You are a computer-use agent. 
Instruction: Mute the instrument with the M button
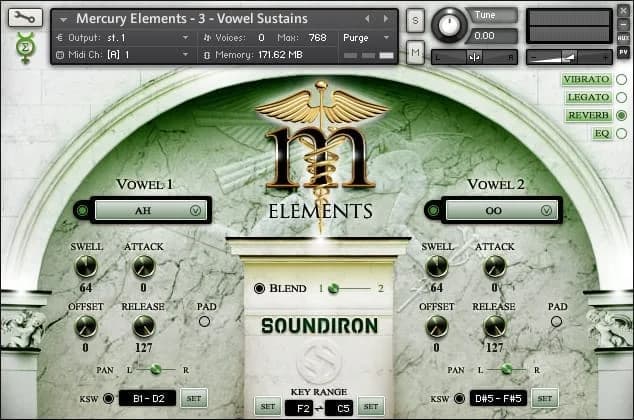415,52
